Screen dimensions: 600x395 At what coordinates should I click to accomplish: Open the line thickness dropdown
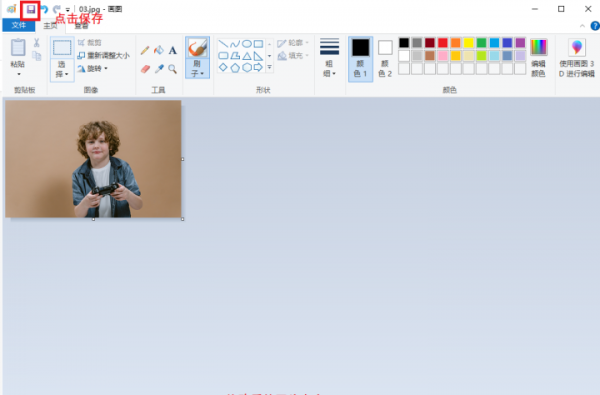point(329,58)
